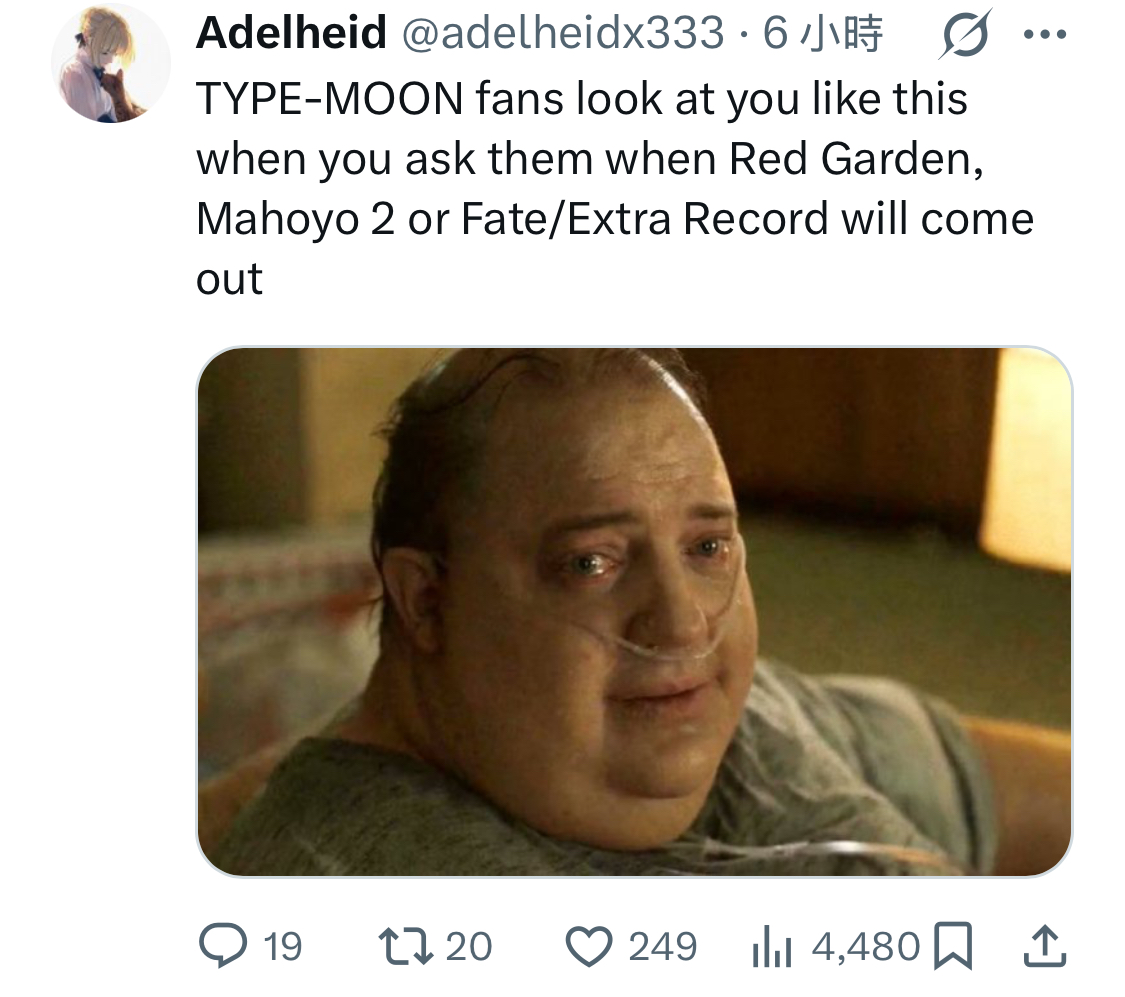Open the reply comment icon
Screen dimensions: 1125x997
[223, 946]
